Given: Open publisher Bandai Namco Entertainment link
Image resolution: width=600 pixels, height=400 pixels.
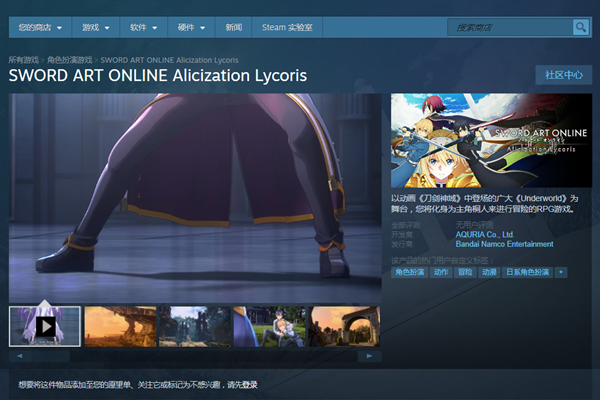Looking at the screenshot, I should point(504,244).
